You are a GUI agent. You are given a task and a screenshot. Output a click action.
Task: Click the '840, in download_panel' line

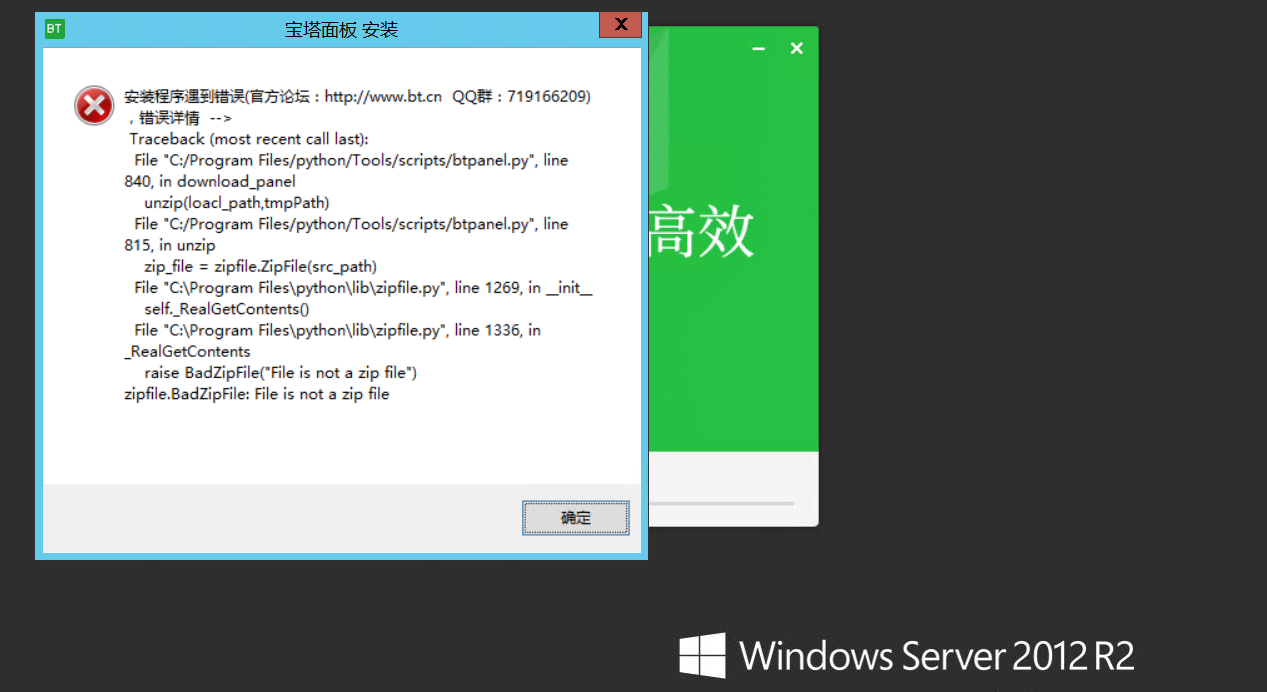(209, 182)
